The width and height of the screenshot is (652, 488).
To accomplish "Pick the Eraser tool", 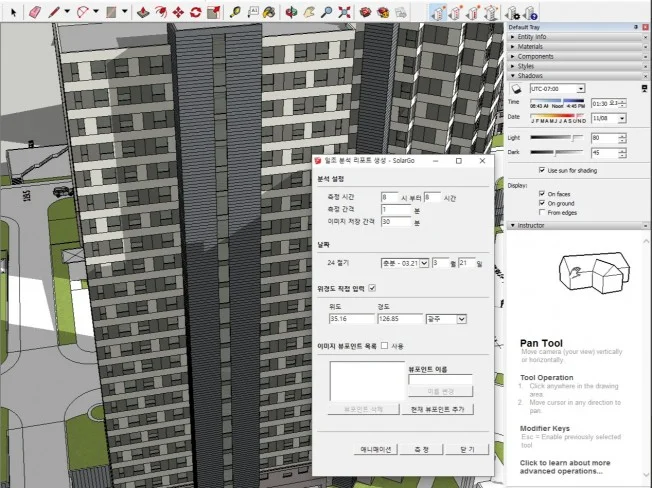I will (33, 12).
